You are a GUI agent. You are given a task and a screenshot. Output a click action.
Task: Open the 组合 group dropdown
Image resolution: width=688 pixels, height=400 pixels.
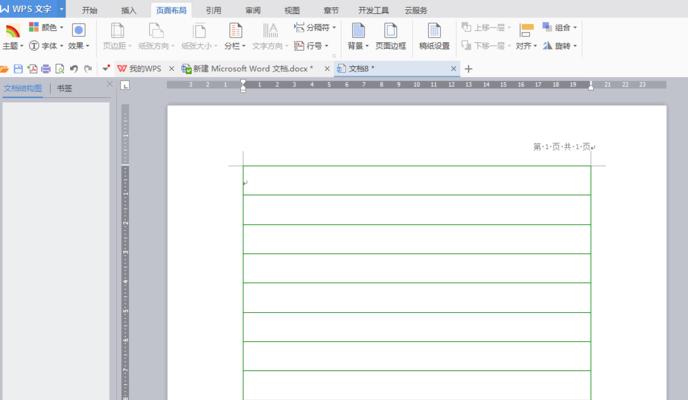559,27
